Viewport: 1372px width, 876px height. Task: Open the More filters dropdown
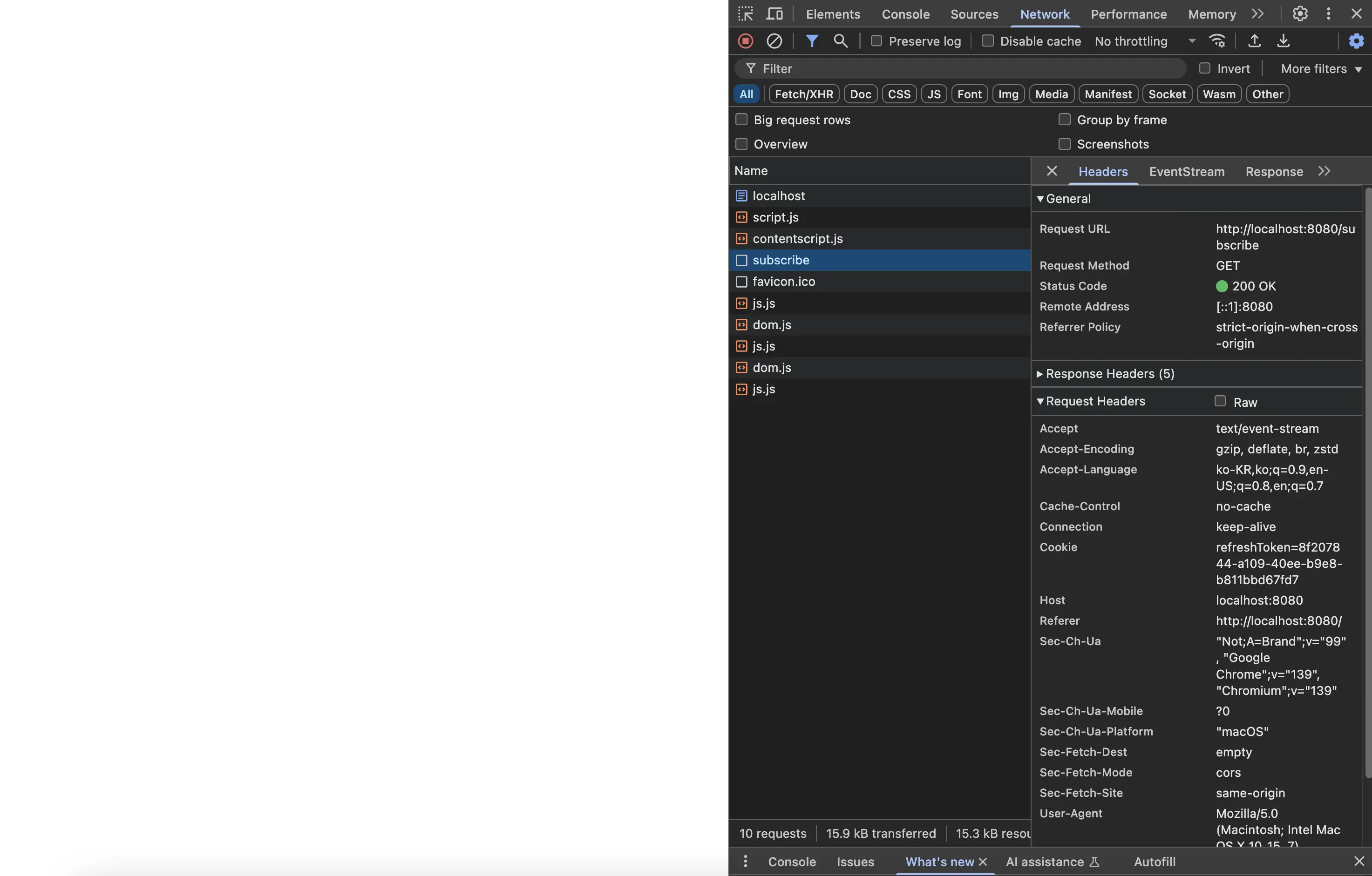pos(1321,69)
